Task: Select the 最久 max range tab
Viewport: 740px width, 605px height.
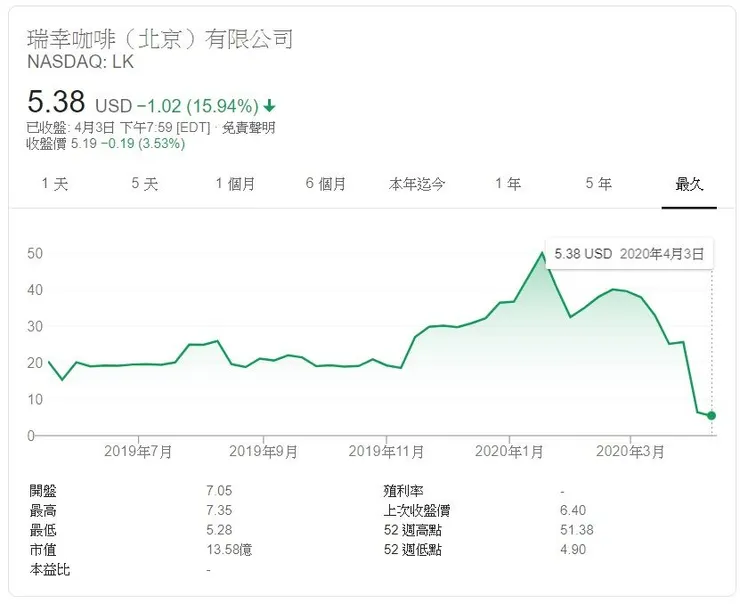Action: [x=689, y=184]
